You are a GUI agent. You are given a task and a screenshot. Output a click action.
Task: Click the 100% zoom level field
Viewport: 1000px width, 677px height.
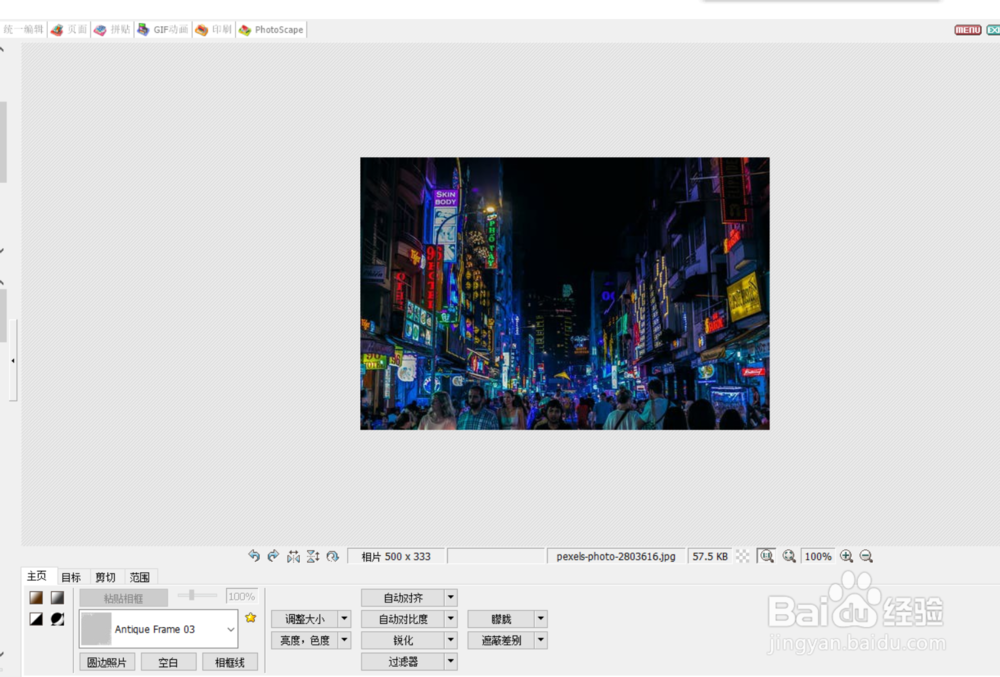tap(818, 556)
